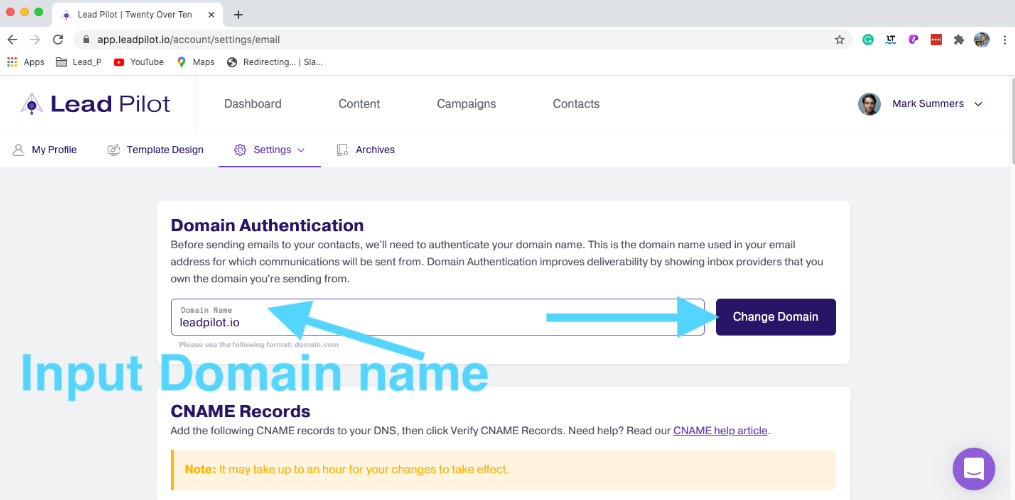Open the CNAME help article link

720,430
